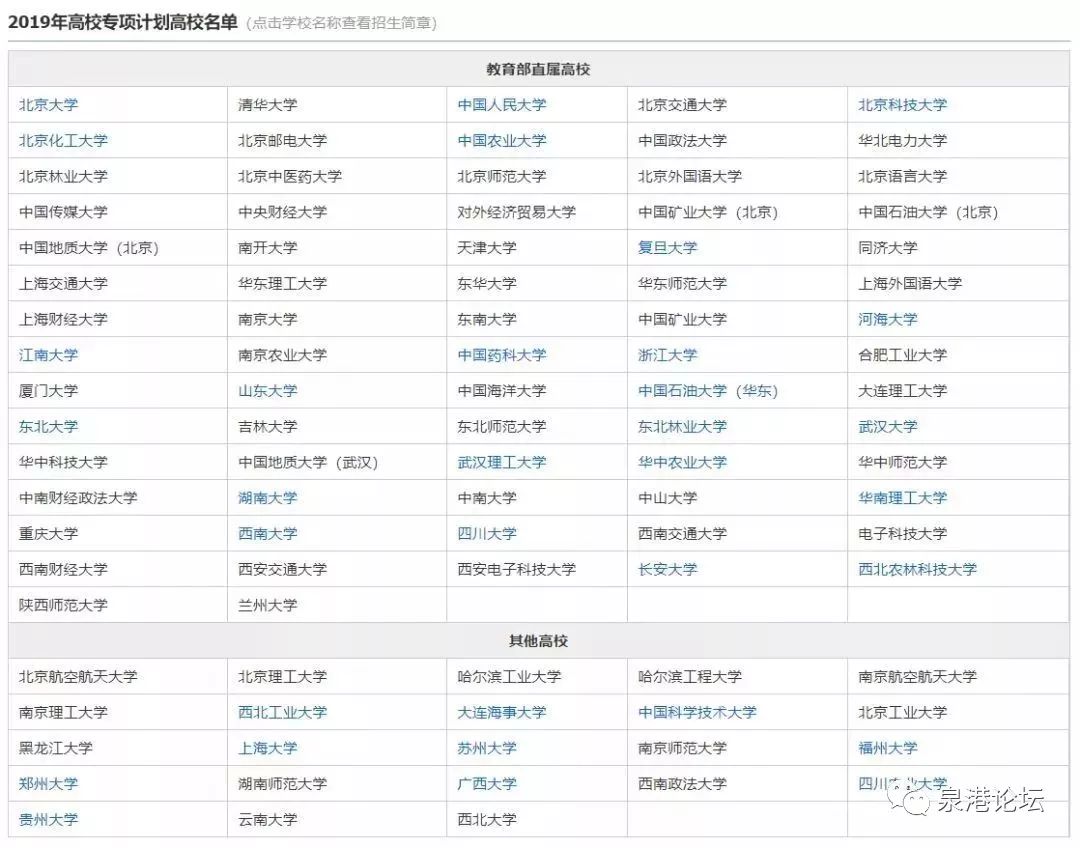Viewport: 1080px width, 848px height.
Task: Open the 东北大学 link
Action: click(48, 426)
